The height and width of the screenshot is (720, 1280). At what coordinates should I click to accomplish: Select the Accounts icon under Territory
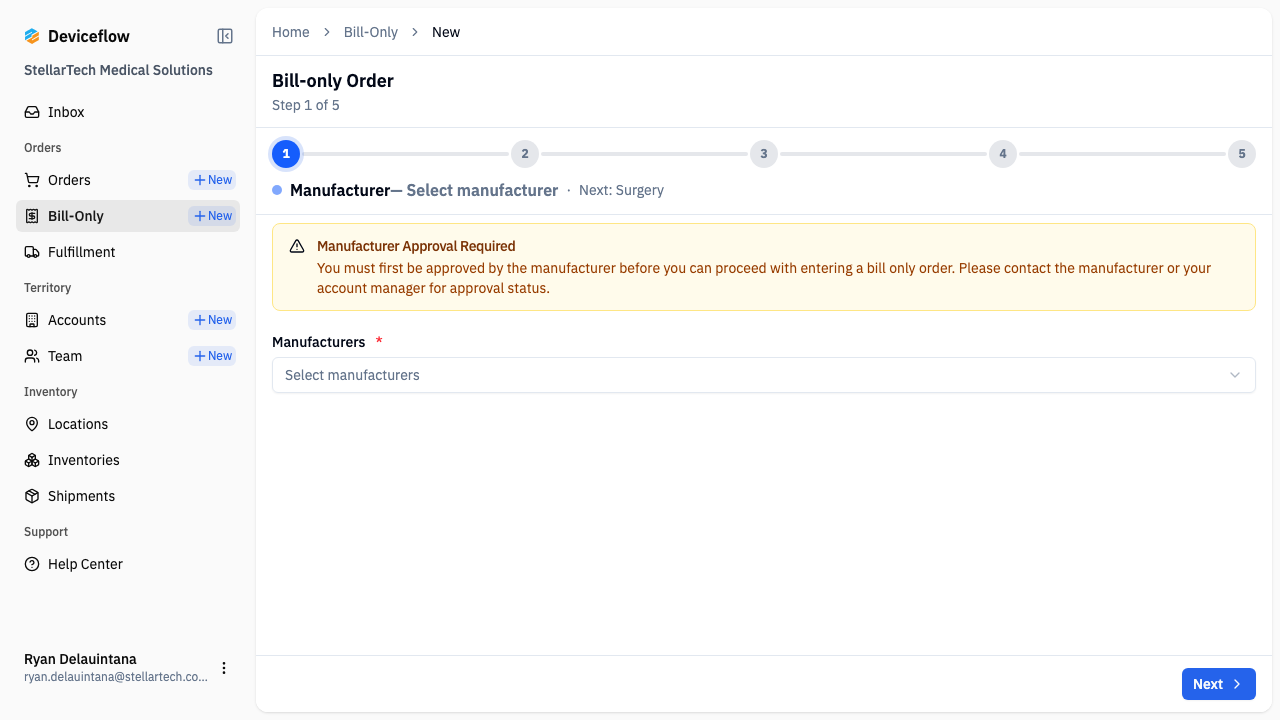click(x=31, y=320)
